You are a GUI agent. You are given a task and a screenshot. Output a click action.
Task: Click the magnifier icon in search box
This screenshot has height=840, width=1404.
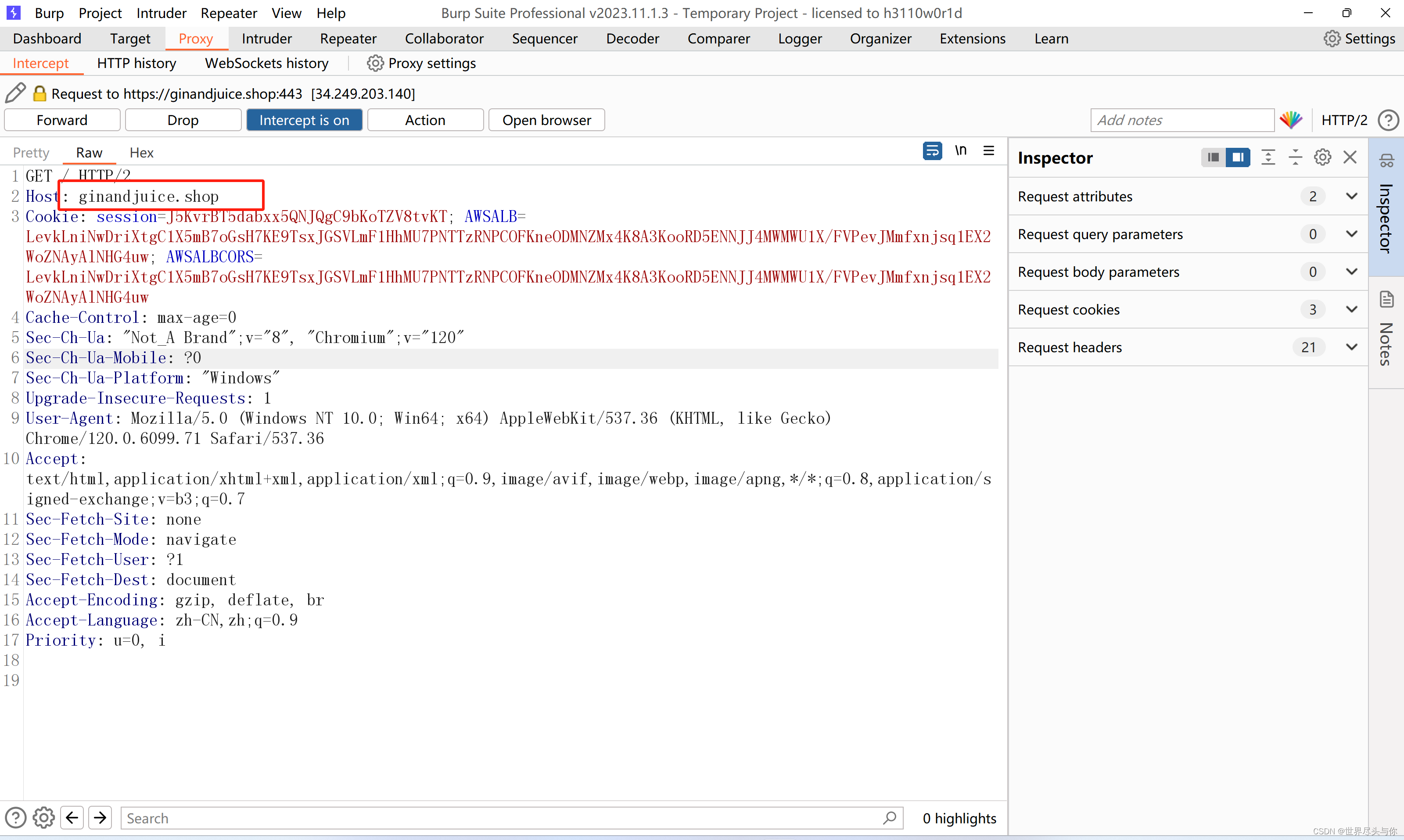[889, 818]
